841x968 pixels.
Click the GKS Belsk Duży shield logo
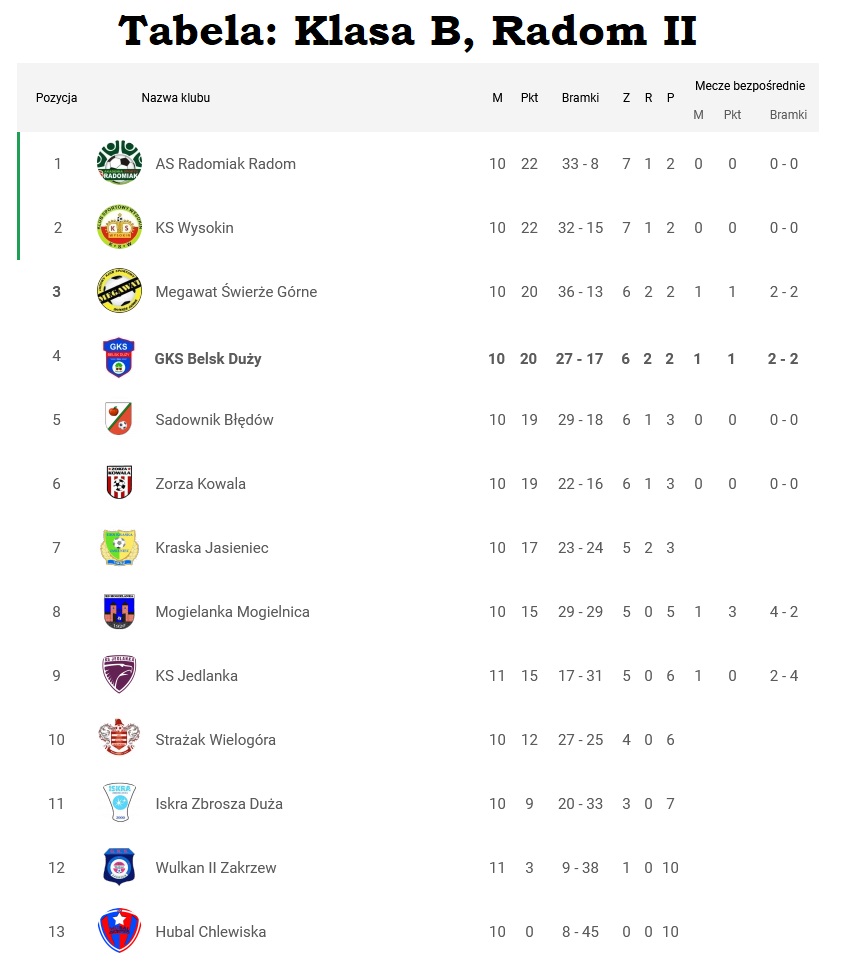pos(119,357)
